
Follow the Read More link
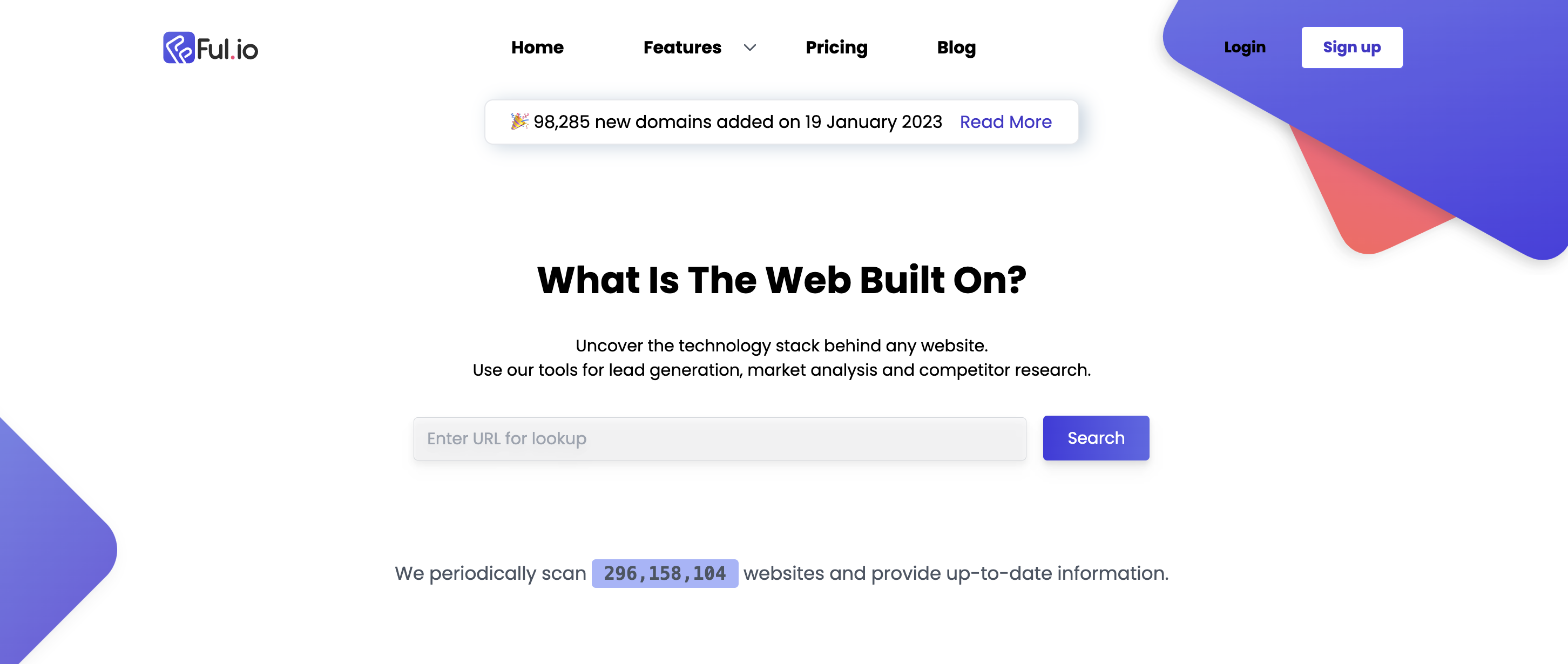pos(1005,123)
